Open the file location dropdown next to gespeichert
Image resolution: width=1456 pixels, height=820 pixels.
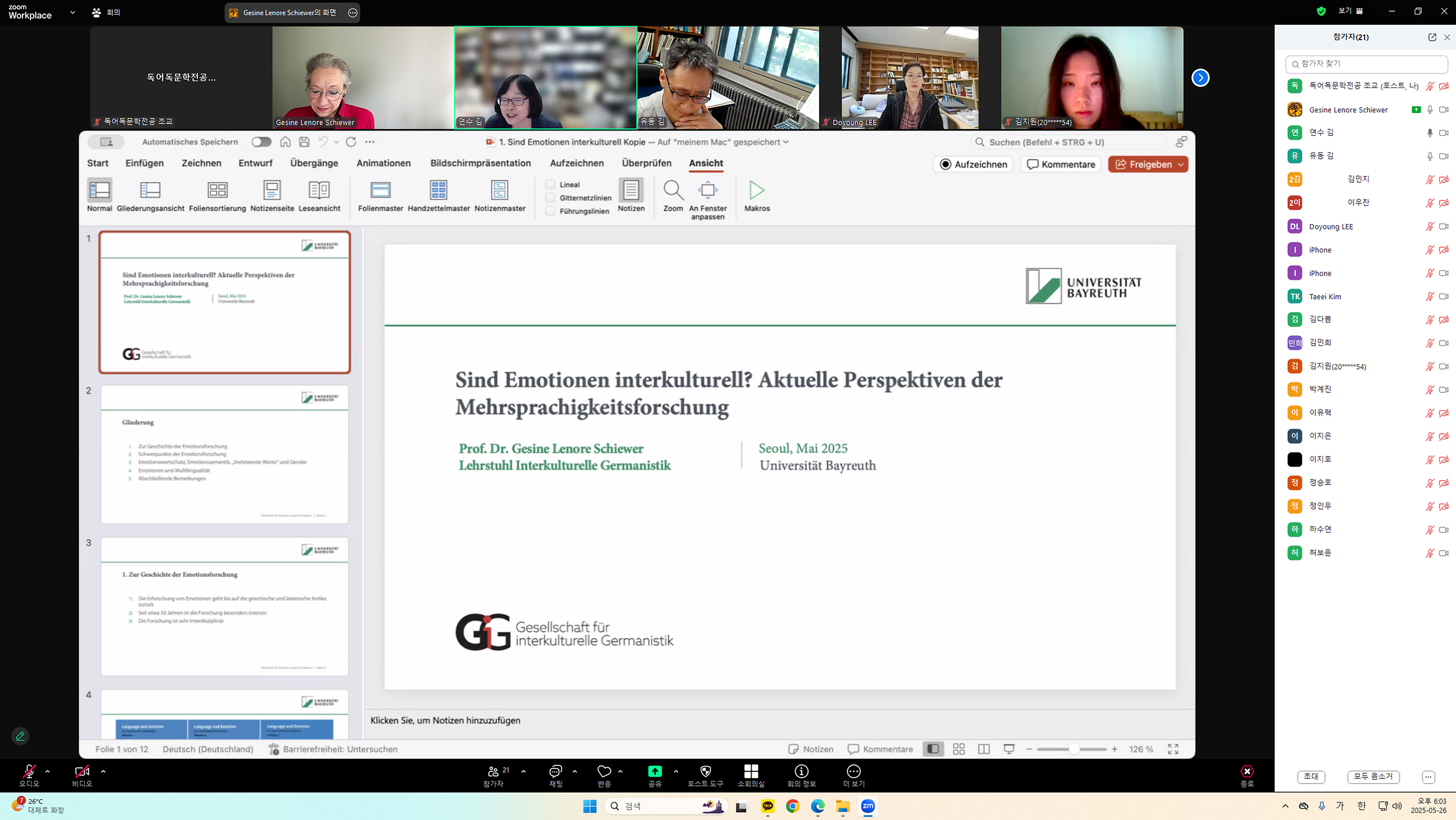point(786,142)
